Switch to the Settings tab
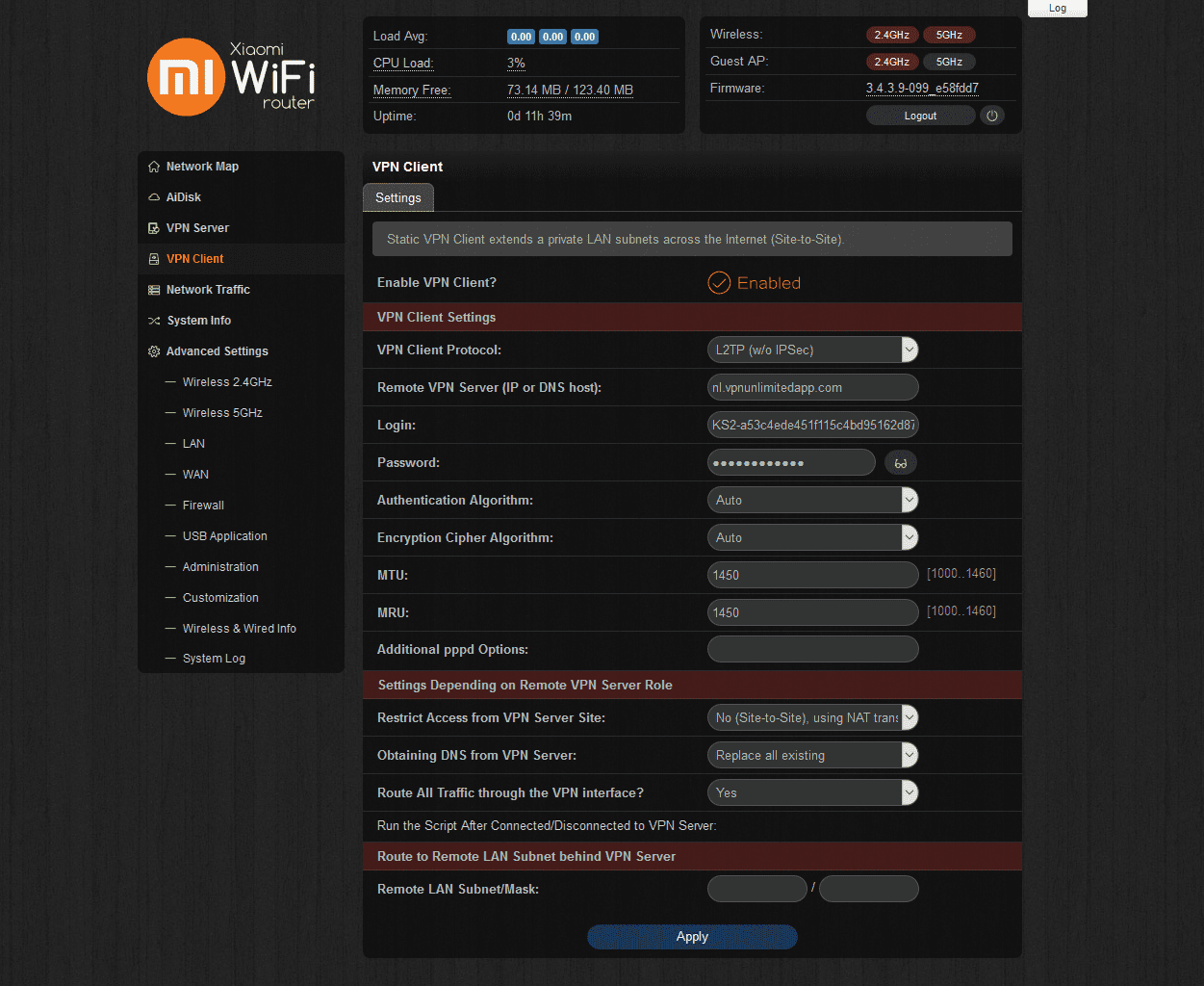The image size is (1204, 986). point(397,197)
